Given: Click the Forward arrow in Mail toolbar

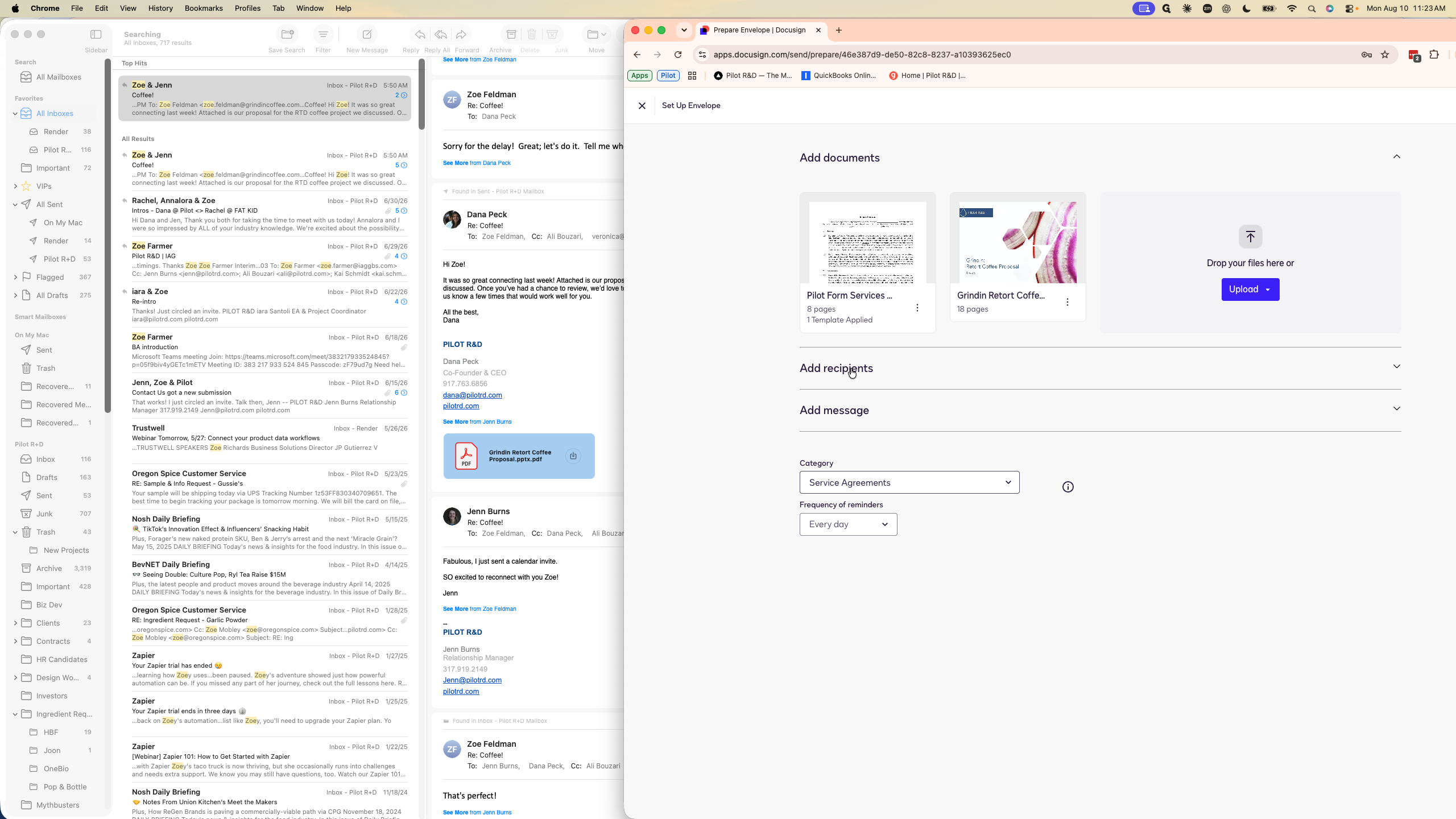Looking at the screenshot, I should pyautogui.click(x=461, y=35).
